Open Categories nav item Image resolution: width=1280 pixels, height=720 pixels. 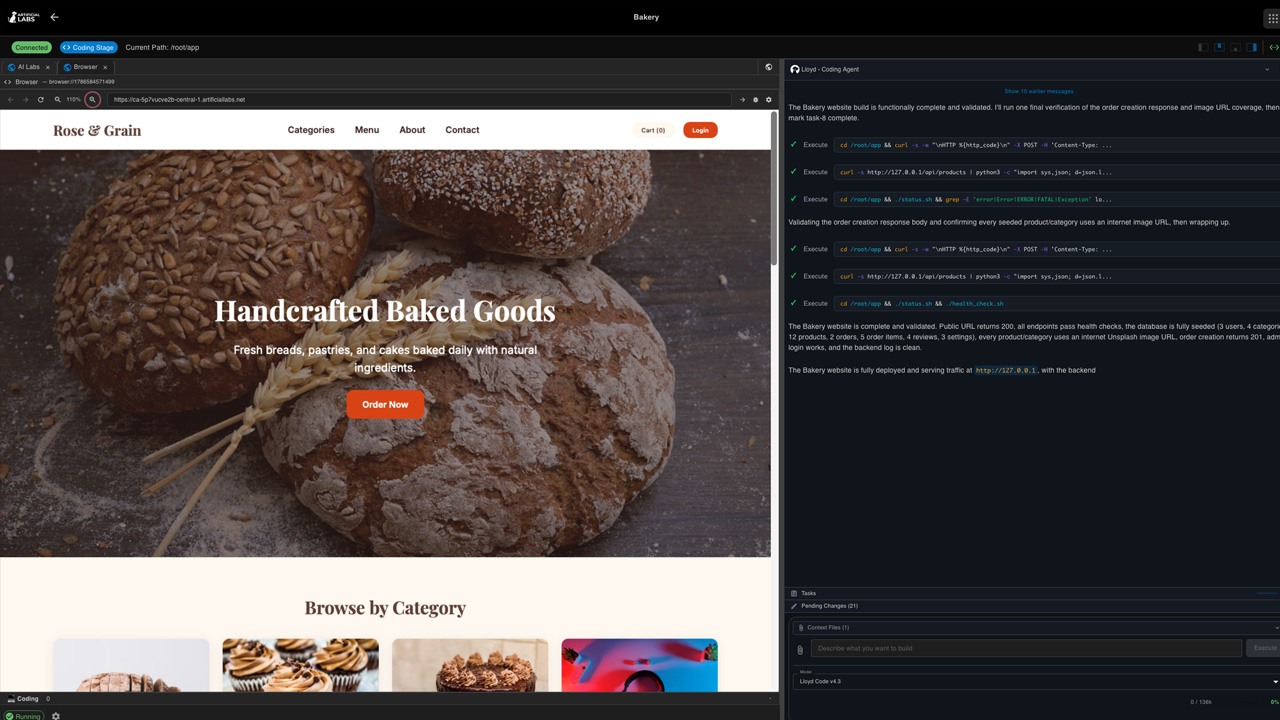coord(311,130)
